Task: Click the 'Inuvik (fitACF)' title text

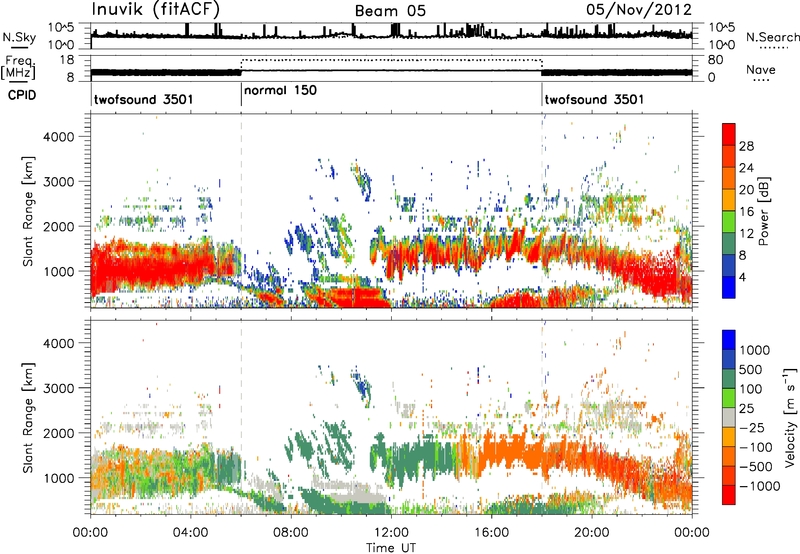Action: click(x=156, y=9)
